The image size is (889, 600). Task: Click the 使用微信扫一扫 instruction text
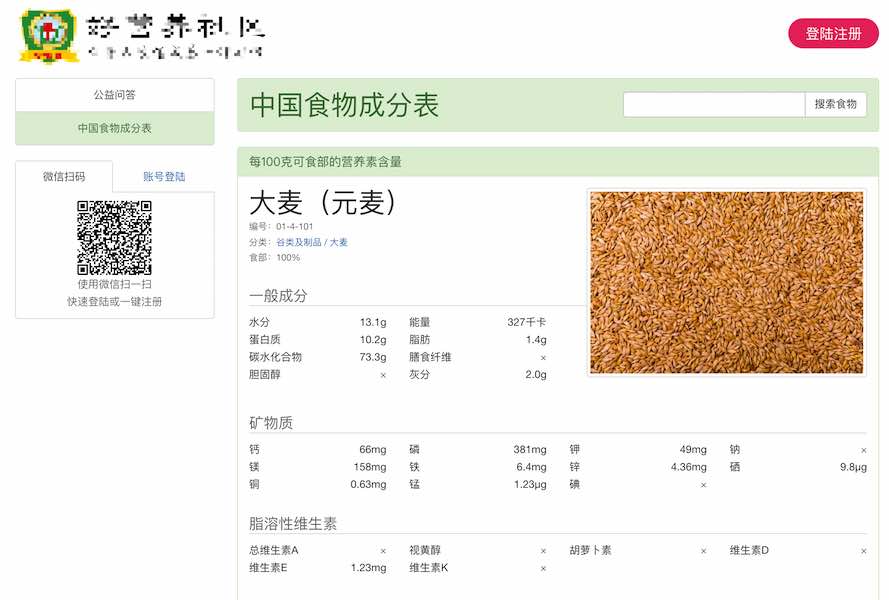tap(115, 285)
